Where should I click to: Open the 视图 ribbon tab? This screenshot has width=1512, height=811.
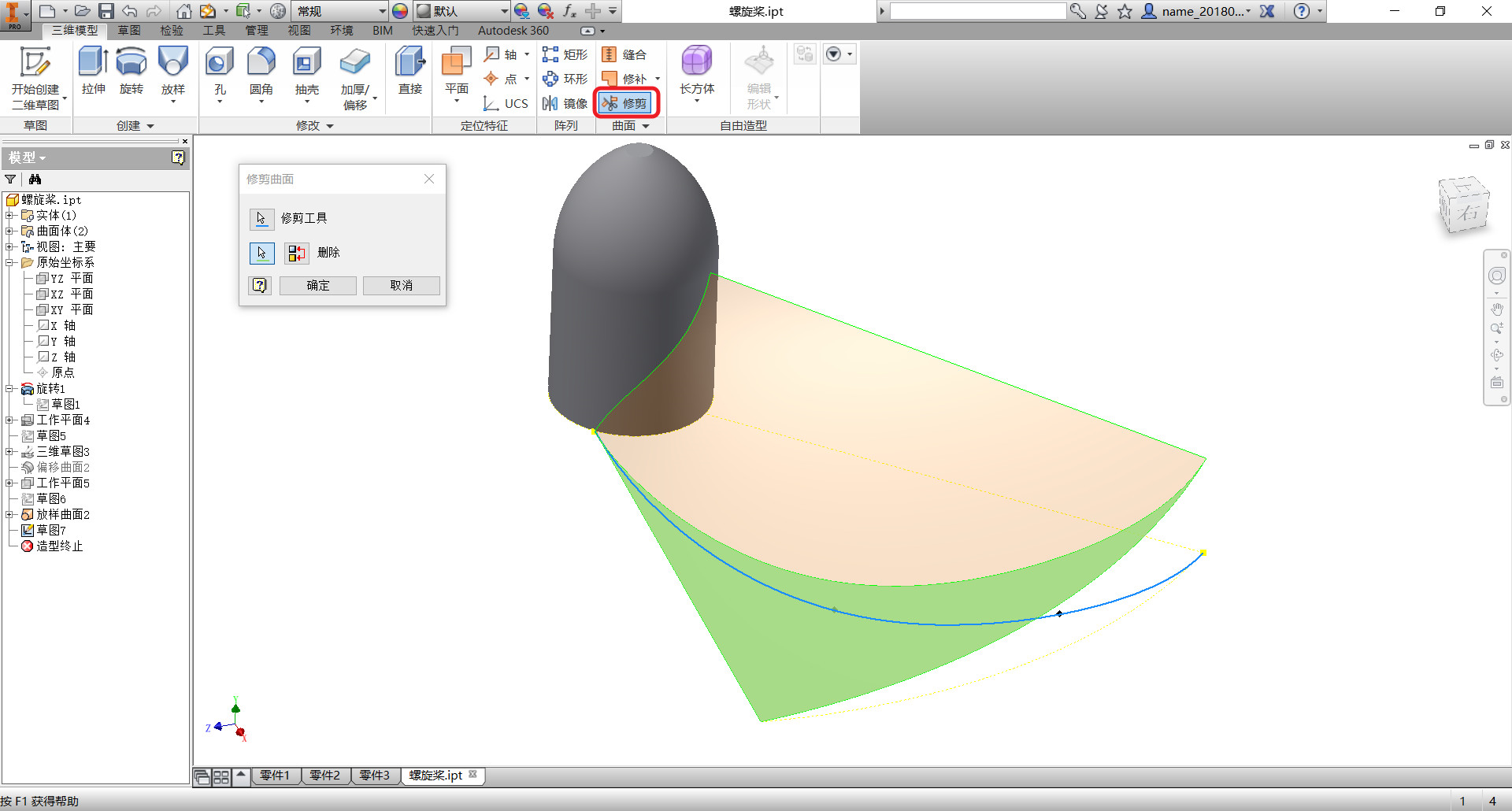(299, 31)
